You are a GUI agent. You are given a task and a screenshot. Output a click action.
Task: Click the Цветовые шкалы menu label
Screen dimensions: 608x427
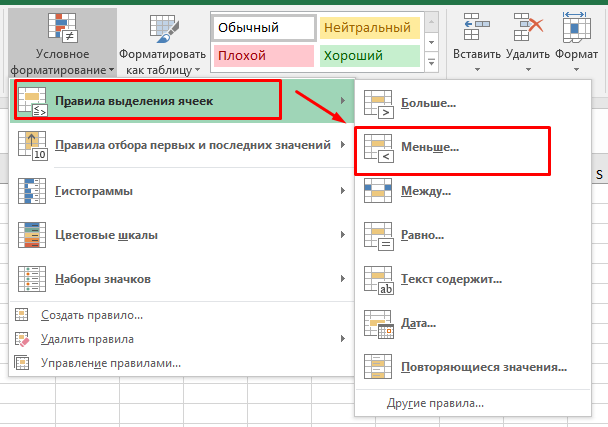coord(106,235)
